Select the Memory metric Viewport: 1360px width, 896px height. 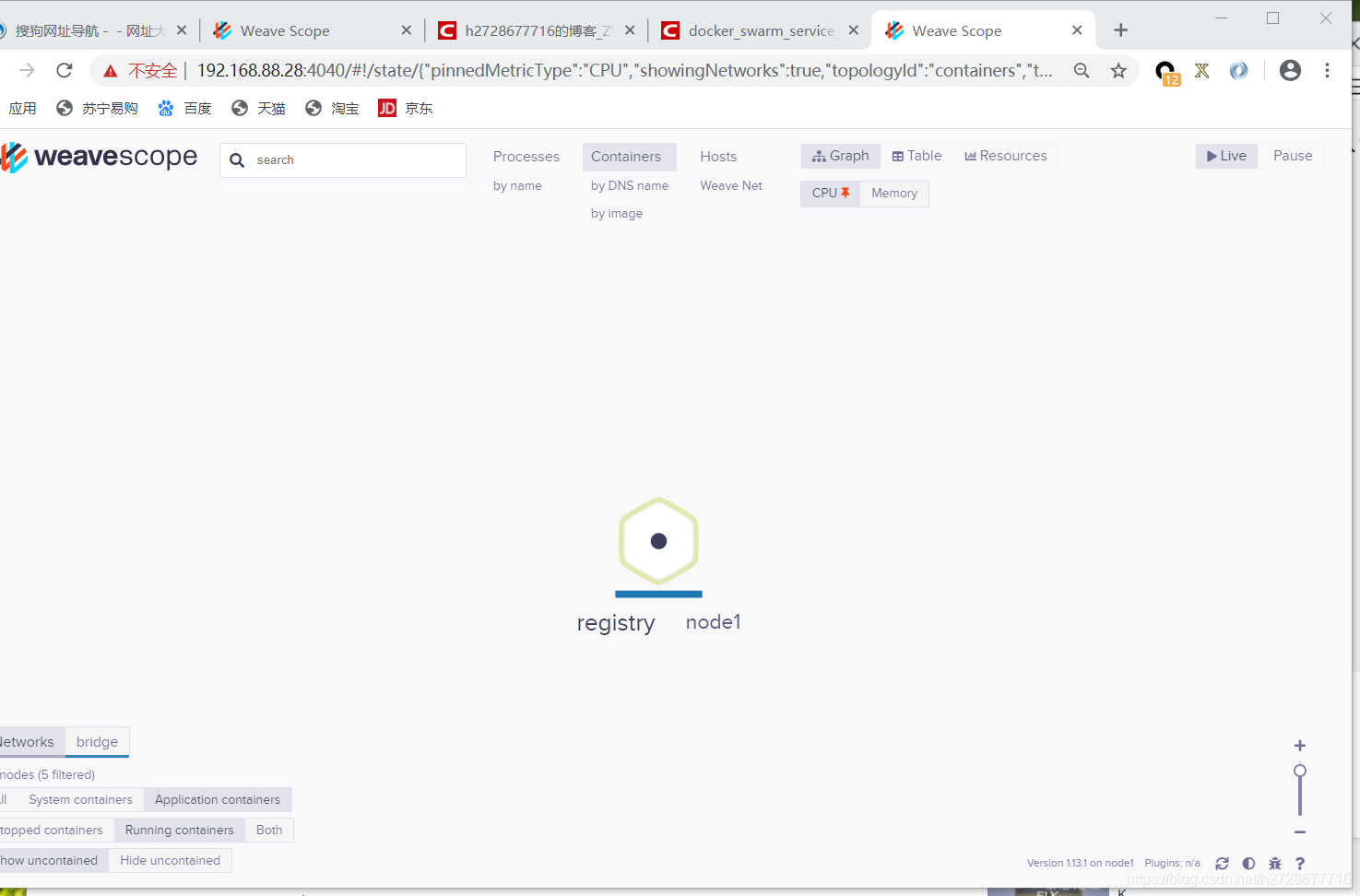click(894, 194)
